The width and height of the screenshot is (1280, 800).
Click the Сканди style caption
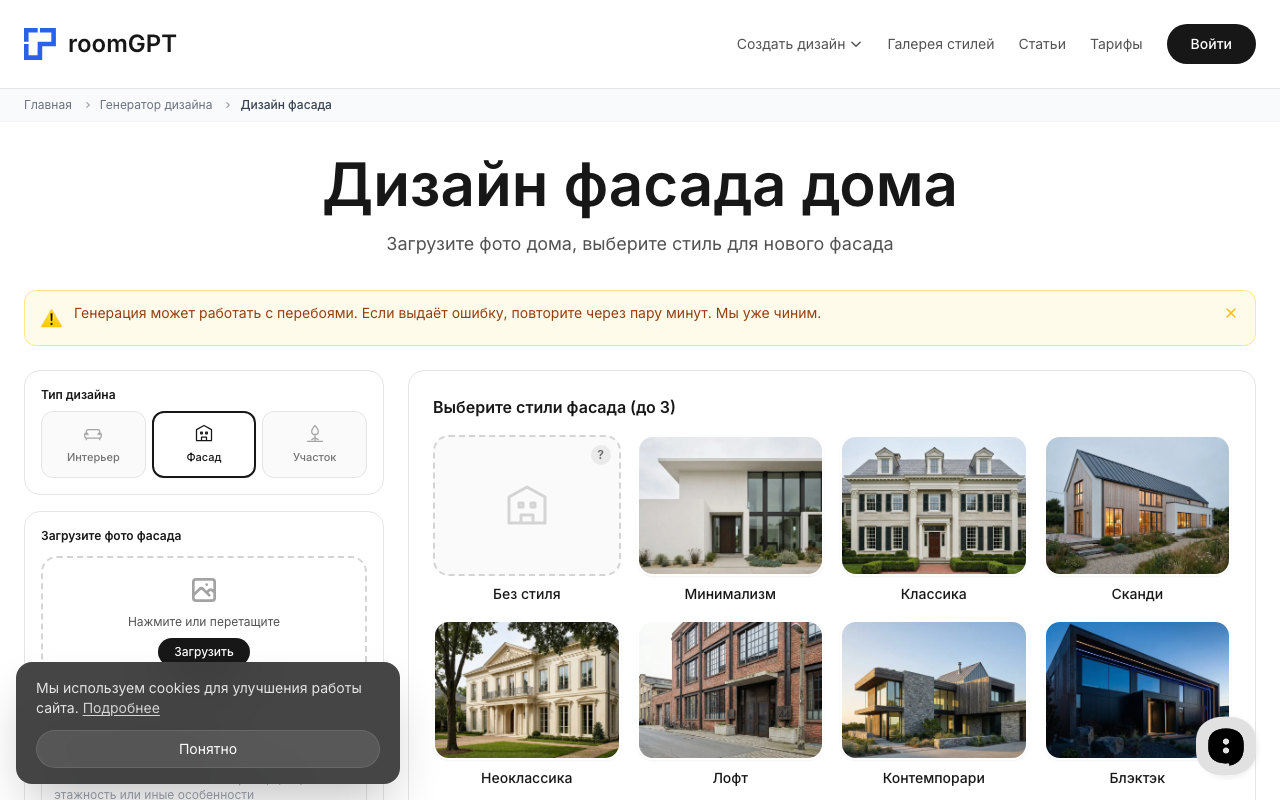[x=1137, y=594]
